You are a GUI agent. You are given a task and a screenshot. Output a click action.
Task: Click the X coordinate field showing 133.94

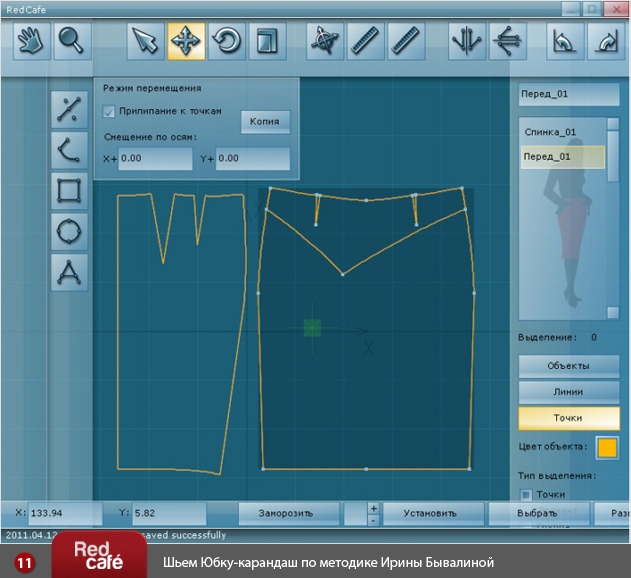65,514
